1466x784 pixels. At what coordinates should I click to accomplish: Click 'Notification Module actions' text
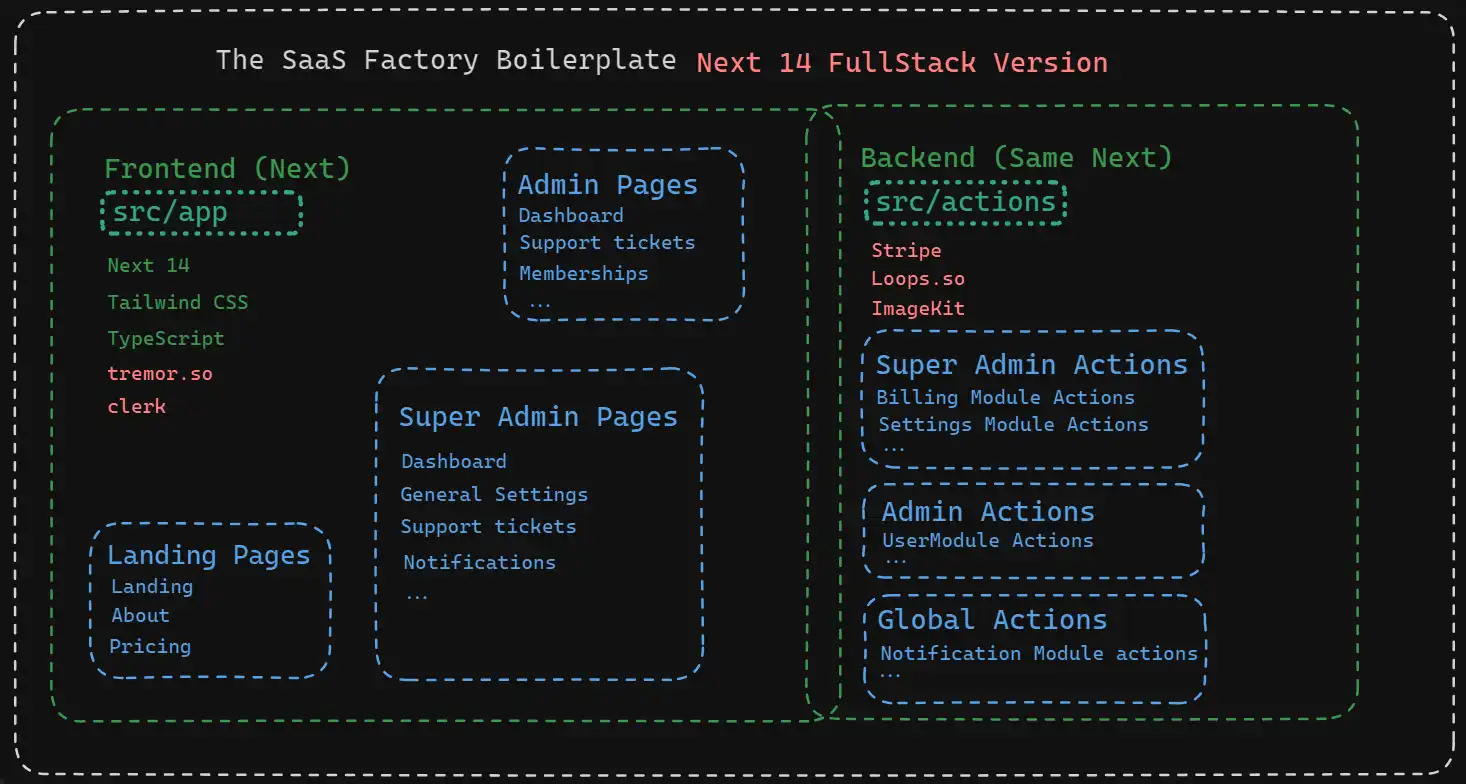tap(1039, 653)
